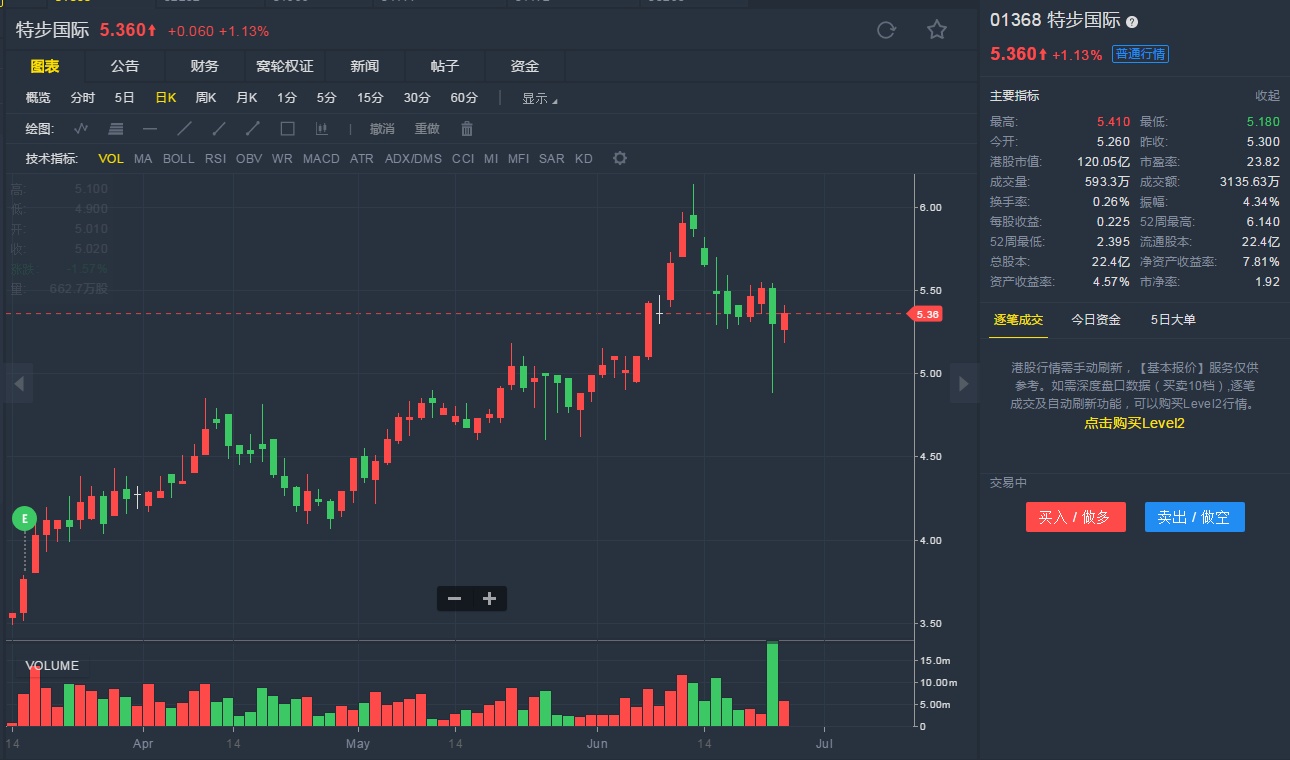1290x760 pixels.
Task: Collapse the 主要指标 panel via 收起
Action: tap(1267, 96)
